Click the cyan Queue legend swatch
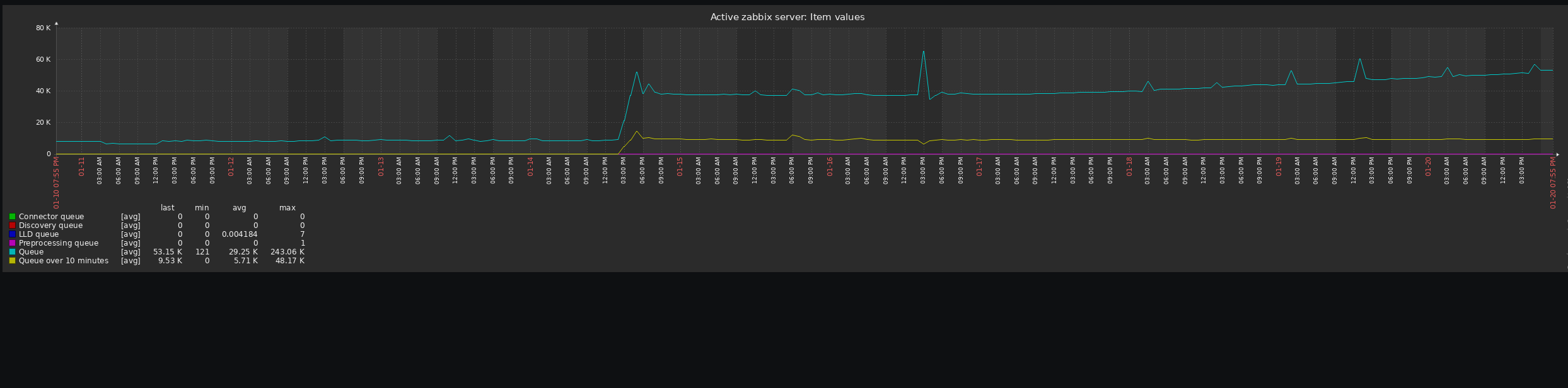The width and height of the screenshot is (1568, 388). [x=12, y=252]
